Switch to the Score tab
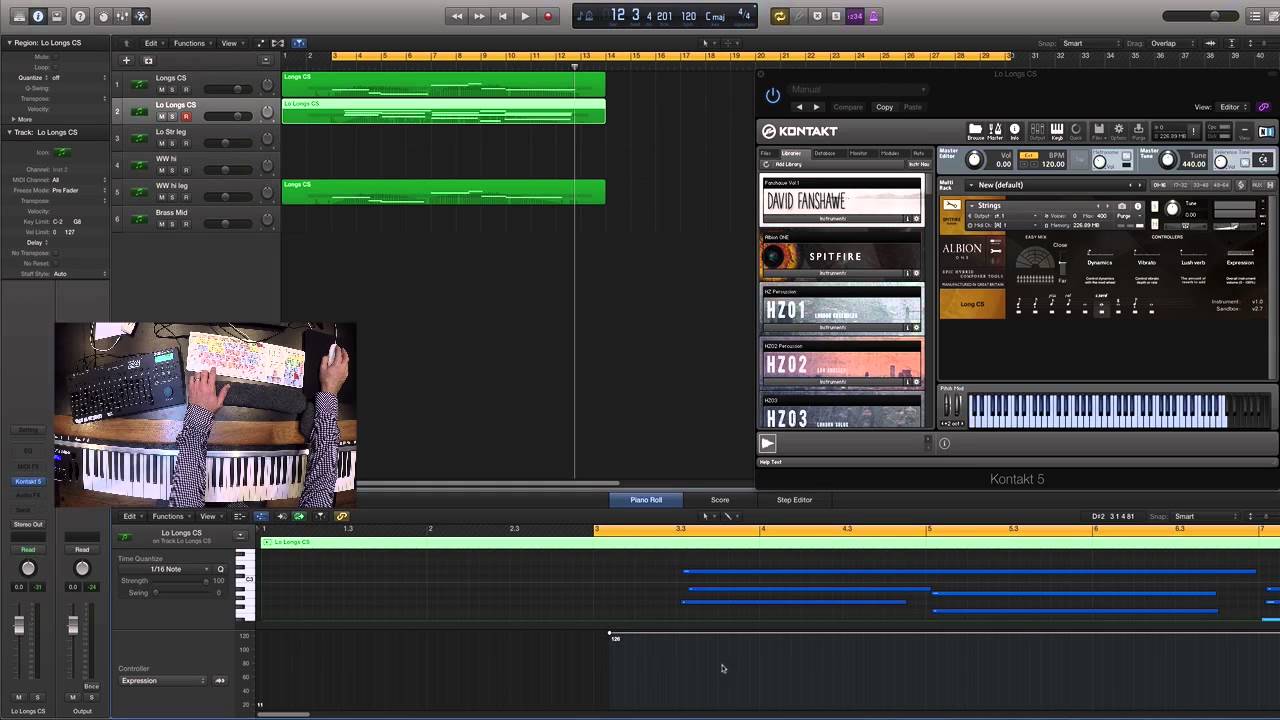Viewport: 1280px width, 720px height. click(x=720, y=500)
